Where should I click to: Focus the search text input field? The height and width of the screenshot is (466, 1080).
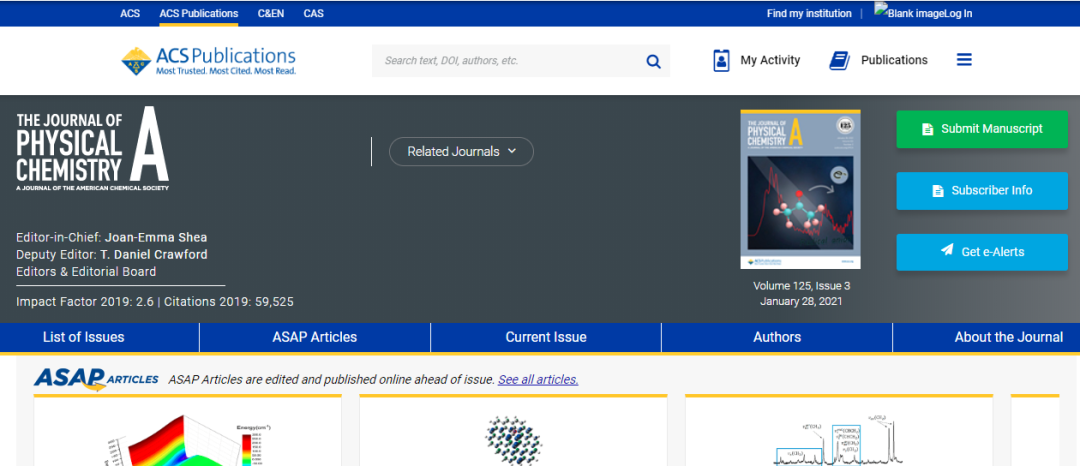coord(508,61)
